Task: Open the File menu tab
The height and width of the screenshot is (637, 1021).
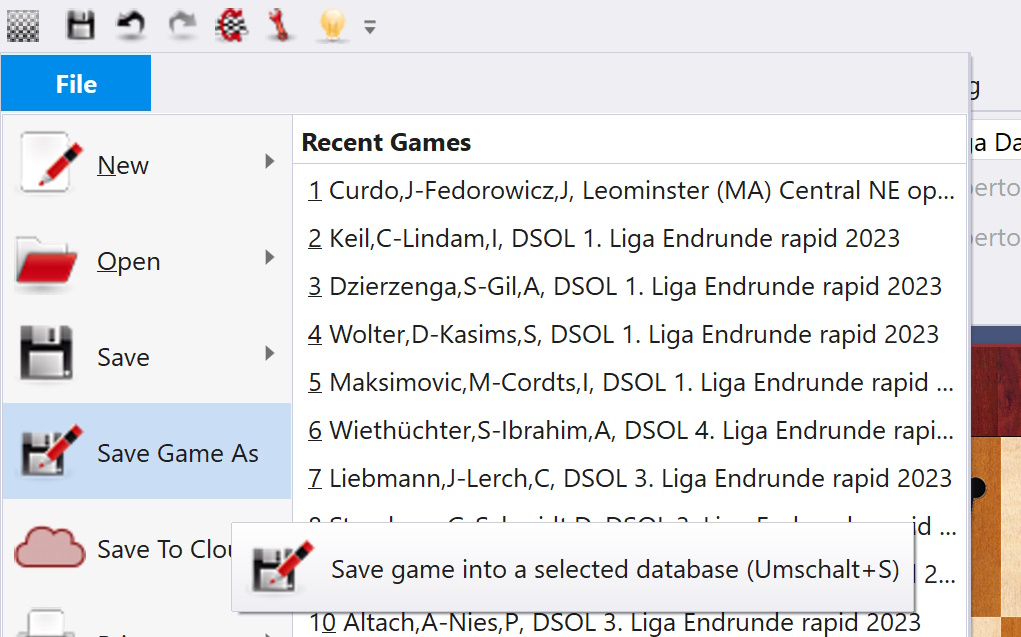Action: (75, 83)
